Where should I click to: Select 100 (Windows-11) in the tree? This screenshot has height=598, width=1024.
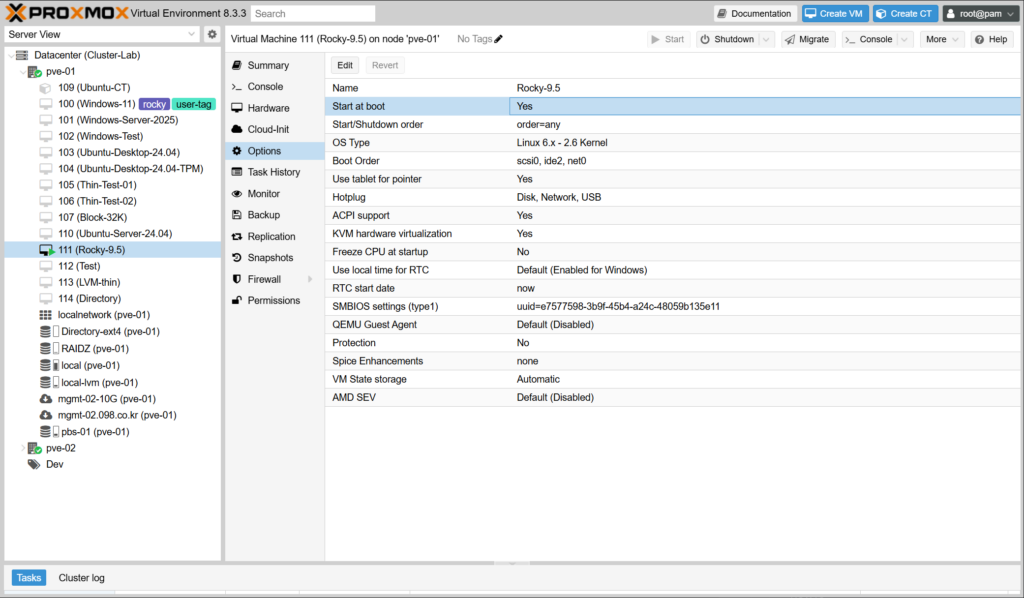click(x=96, y=104)
